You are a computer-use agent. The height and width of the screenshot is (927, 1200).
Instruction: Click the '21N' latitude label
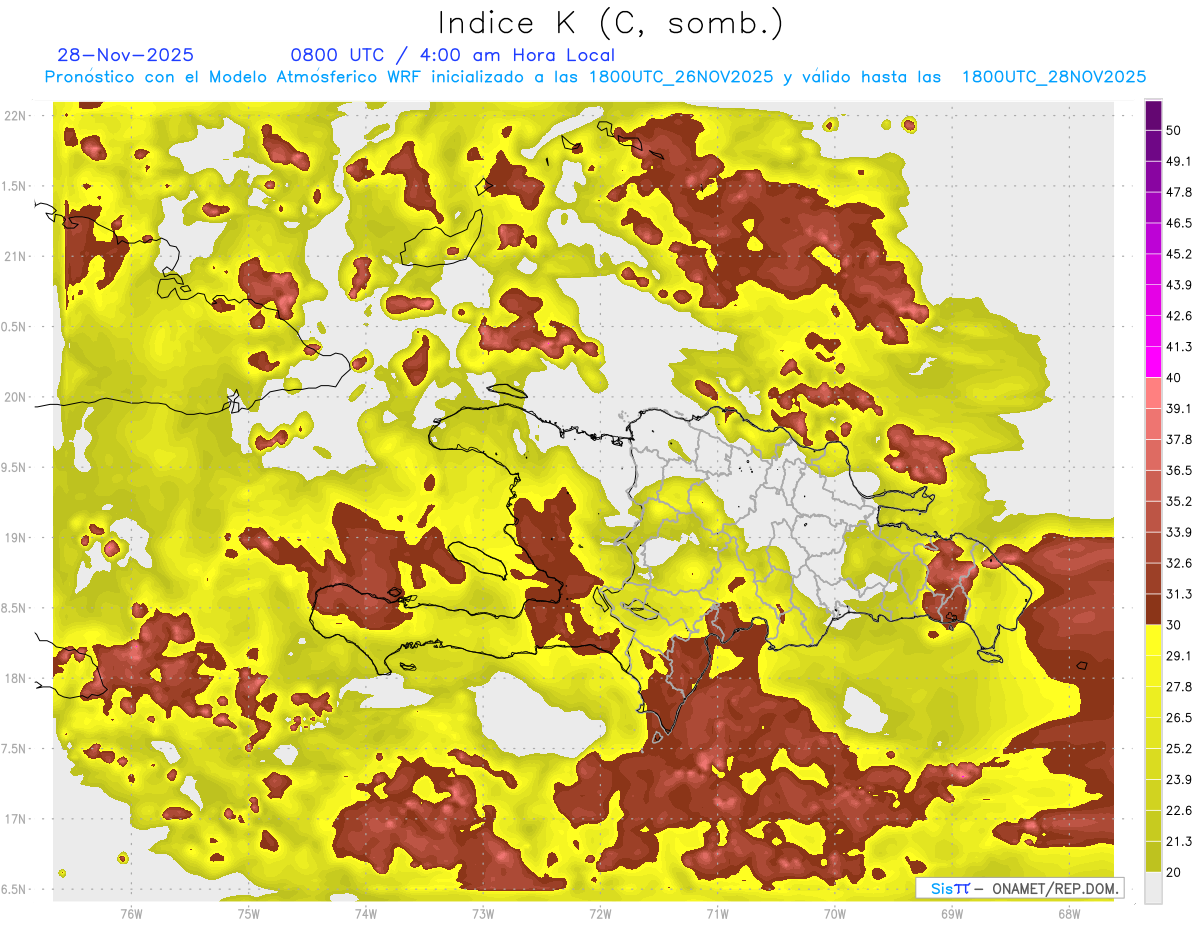click(x=16, y=257)
